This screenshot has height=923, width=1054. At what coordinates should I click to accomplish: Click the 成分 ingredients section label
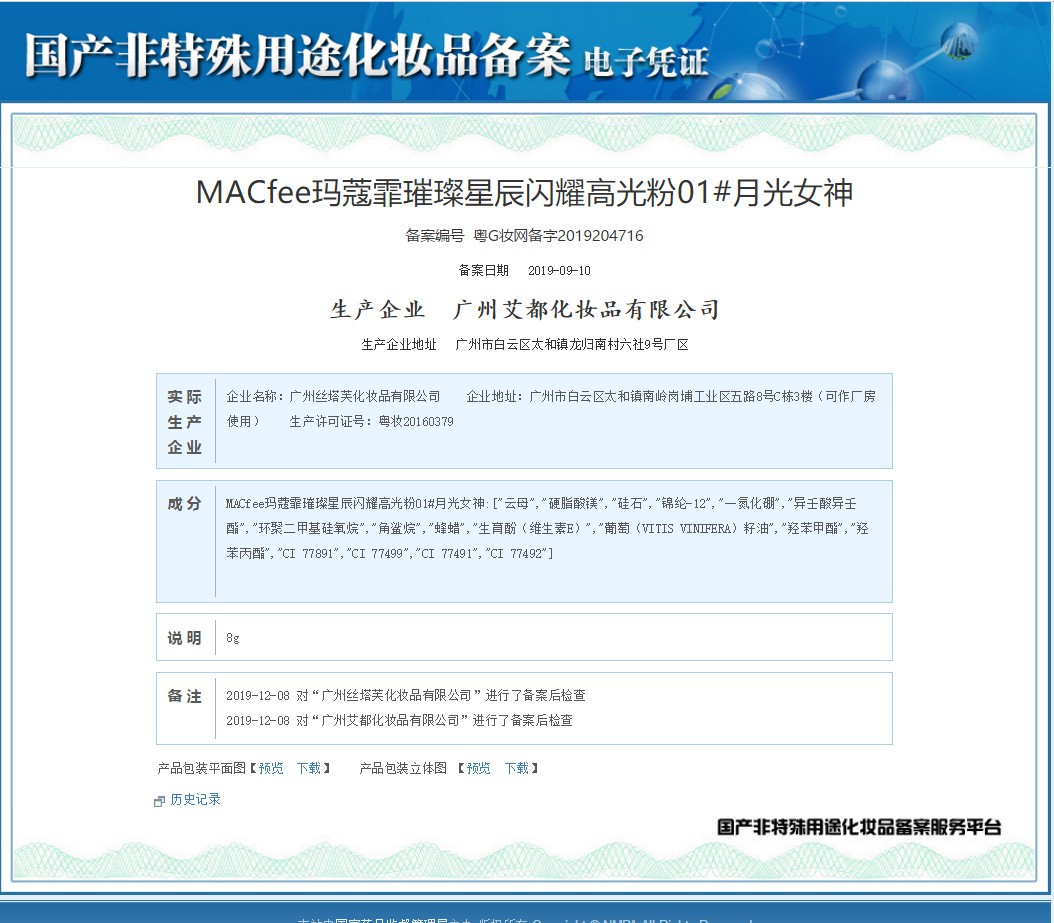coord(185,504)
